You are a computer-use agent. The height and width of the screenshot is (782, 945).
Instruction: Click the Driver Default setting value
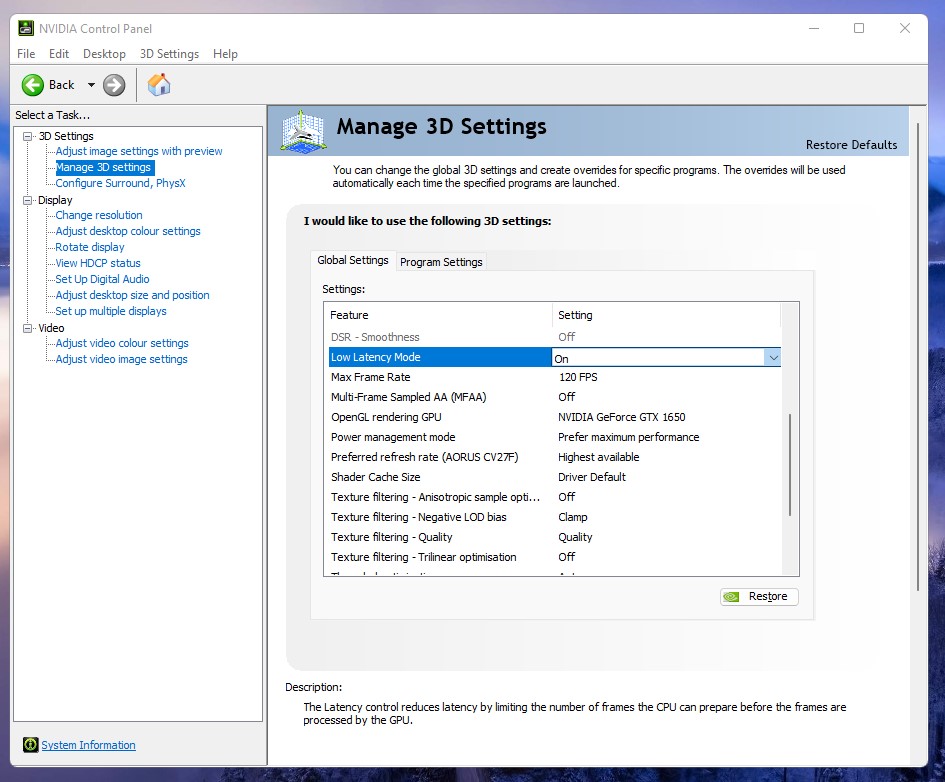click(592, 477)
